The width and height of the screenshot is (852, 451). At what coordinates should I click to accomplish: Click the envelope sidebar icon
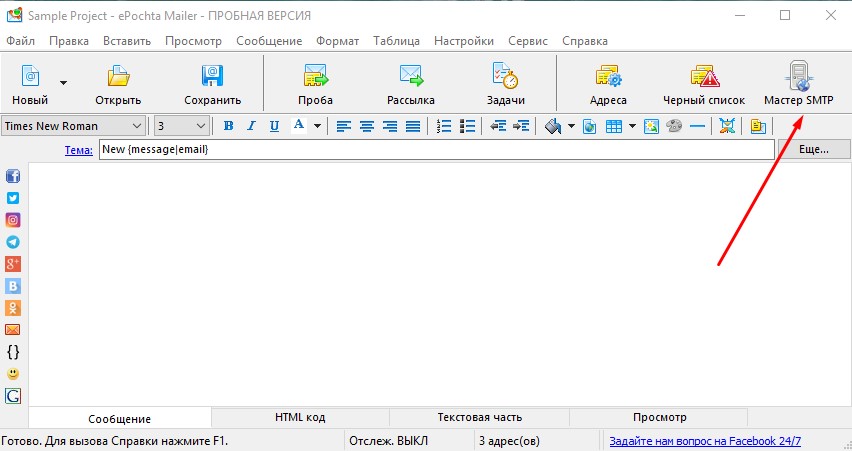tap(12, 330)
